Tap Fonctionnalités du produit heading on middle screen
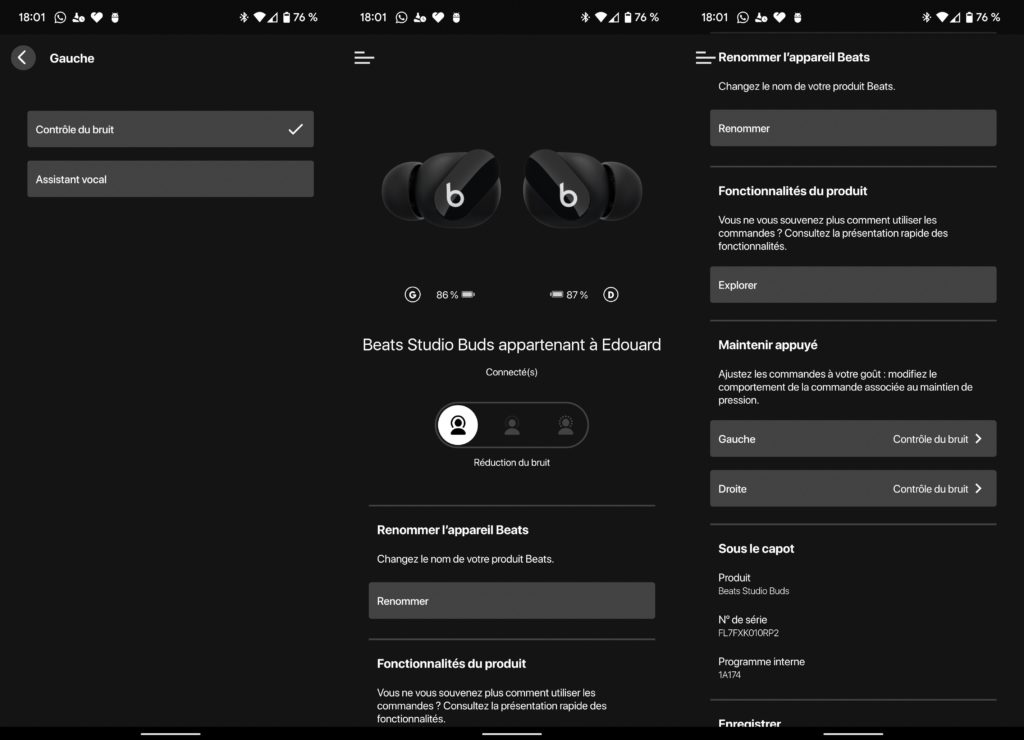Viewport: 1024px width, 740px height. coord(451,664)
